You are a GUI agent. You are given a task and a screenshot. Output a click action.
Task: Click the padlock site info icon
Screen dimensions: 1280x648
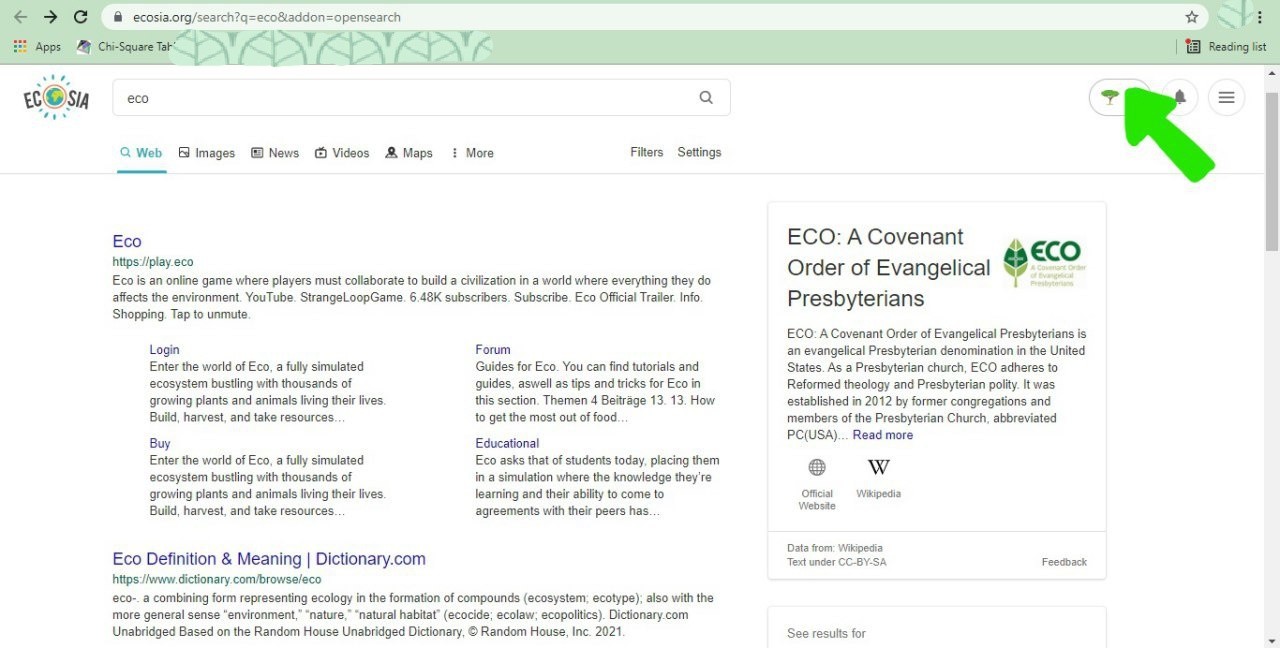(x=118, y=17)
